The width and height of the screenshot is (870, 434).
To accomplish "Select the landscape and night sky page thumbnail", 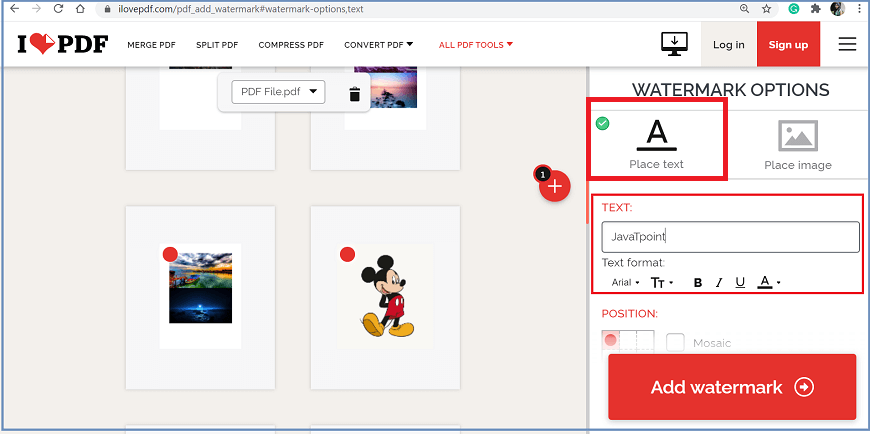I will pos(200,297).
